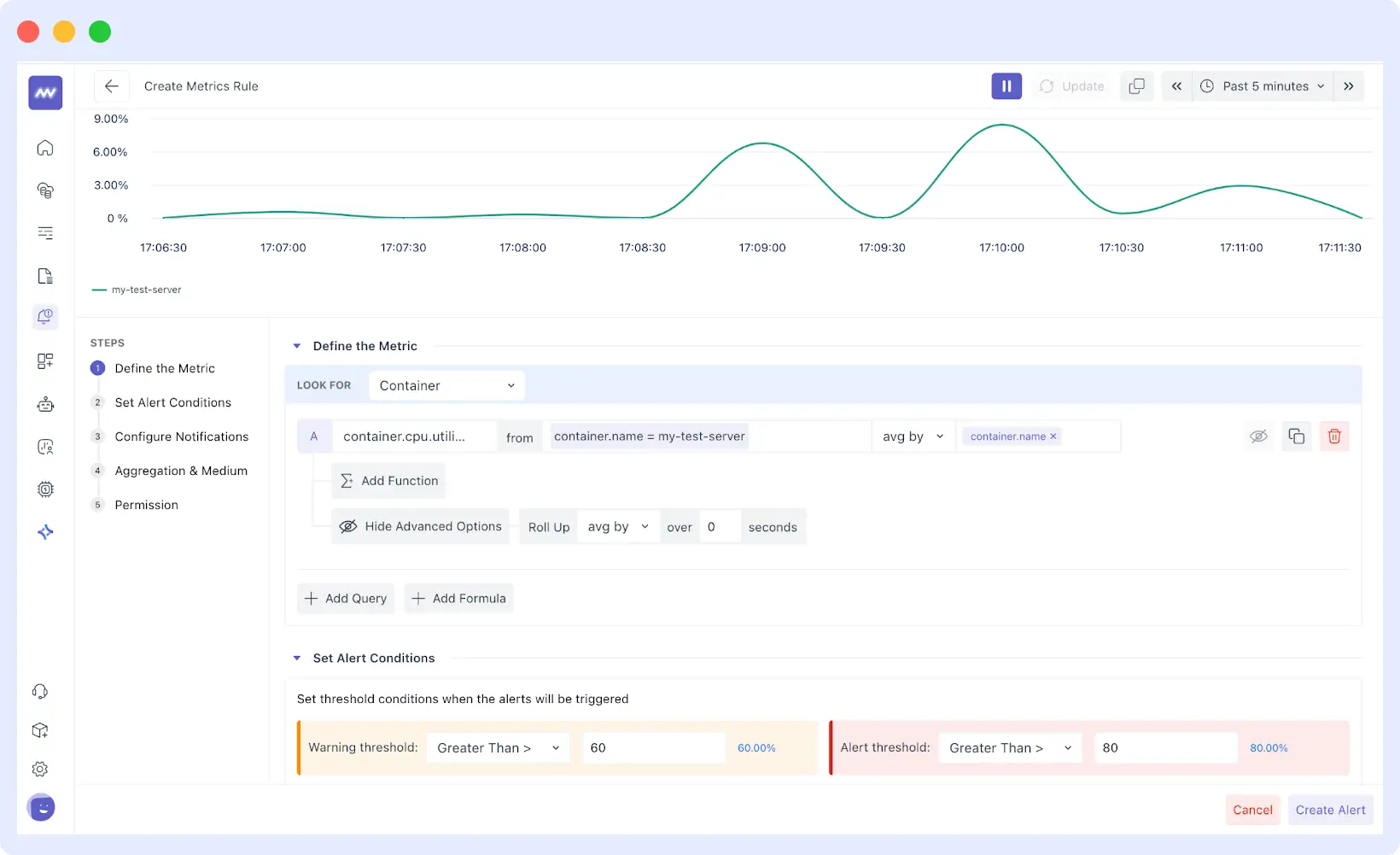Open the Configure Notifications step

point(182,436)
